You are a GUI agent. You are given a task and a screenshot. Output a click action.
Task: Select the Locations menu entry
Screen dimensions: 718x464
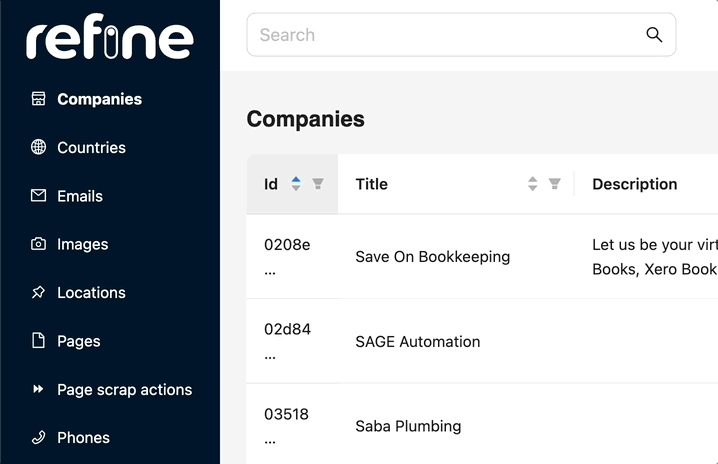[x=91, y=293]
